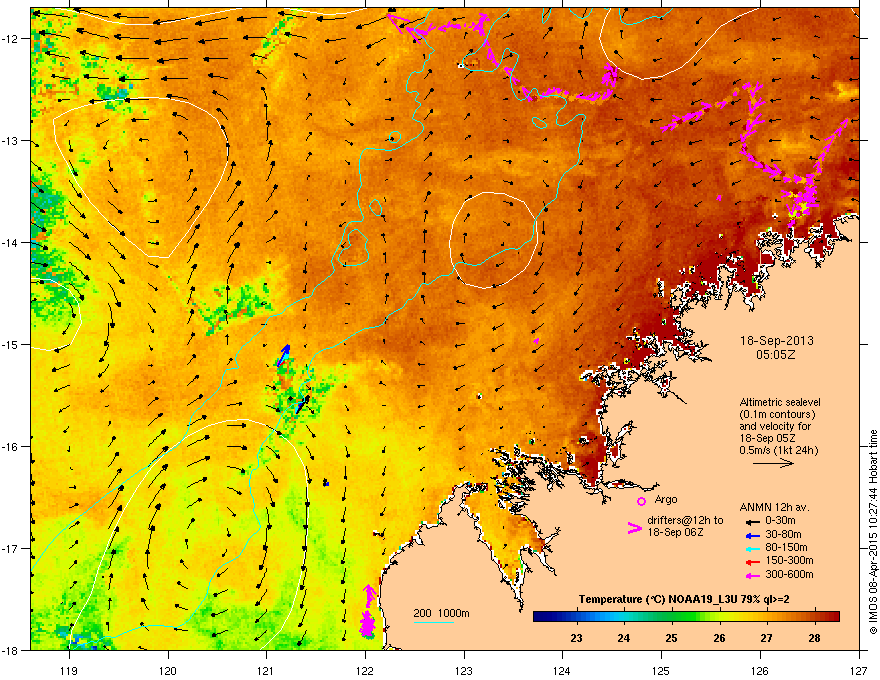
Task: Click the colorbar tick label '28'
Action: (814, 638)
